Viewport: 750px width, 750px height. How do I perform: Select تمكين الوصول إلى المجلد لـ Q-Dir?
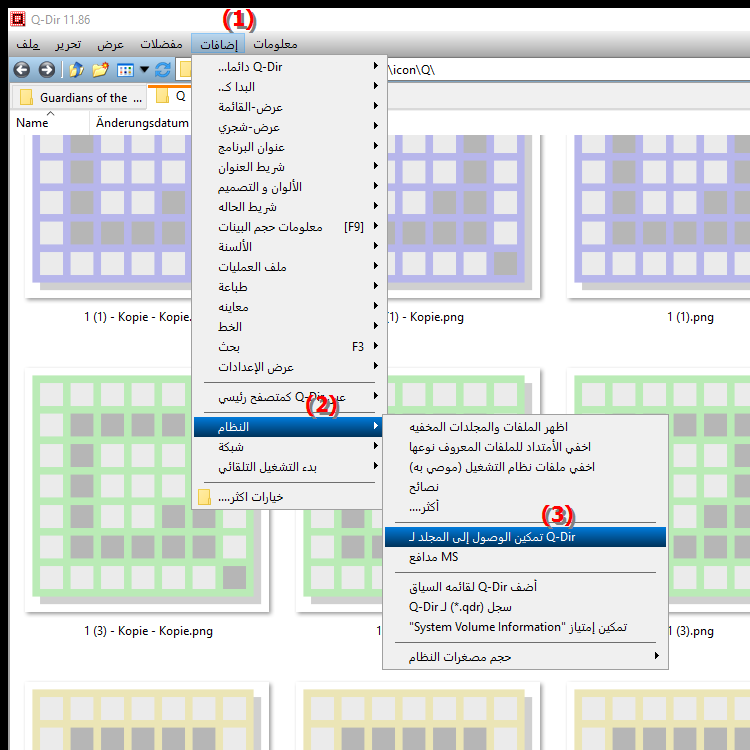[x=525, y=537]
